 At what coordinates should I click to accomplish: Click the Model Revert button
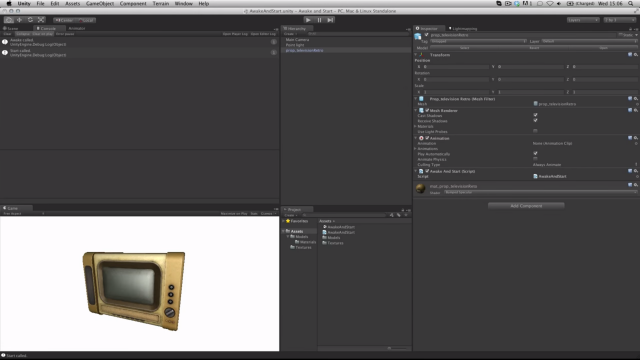(534, 48)
